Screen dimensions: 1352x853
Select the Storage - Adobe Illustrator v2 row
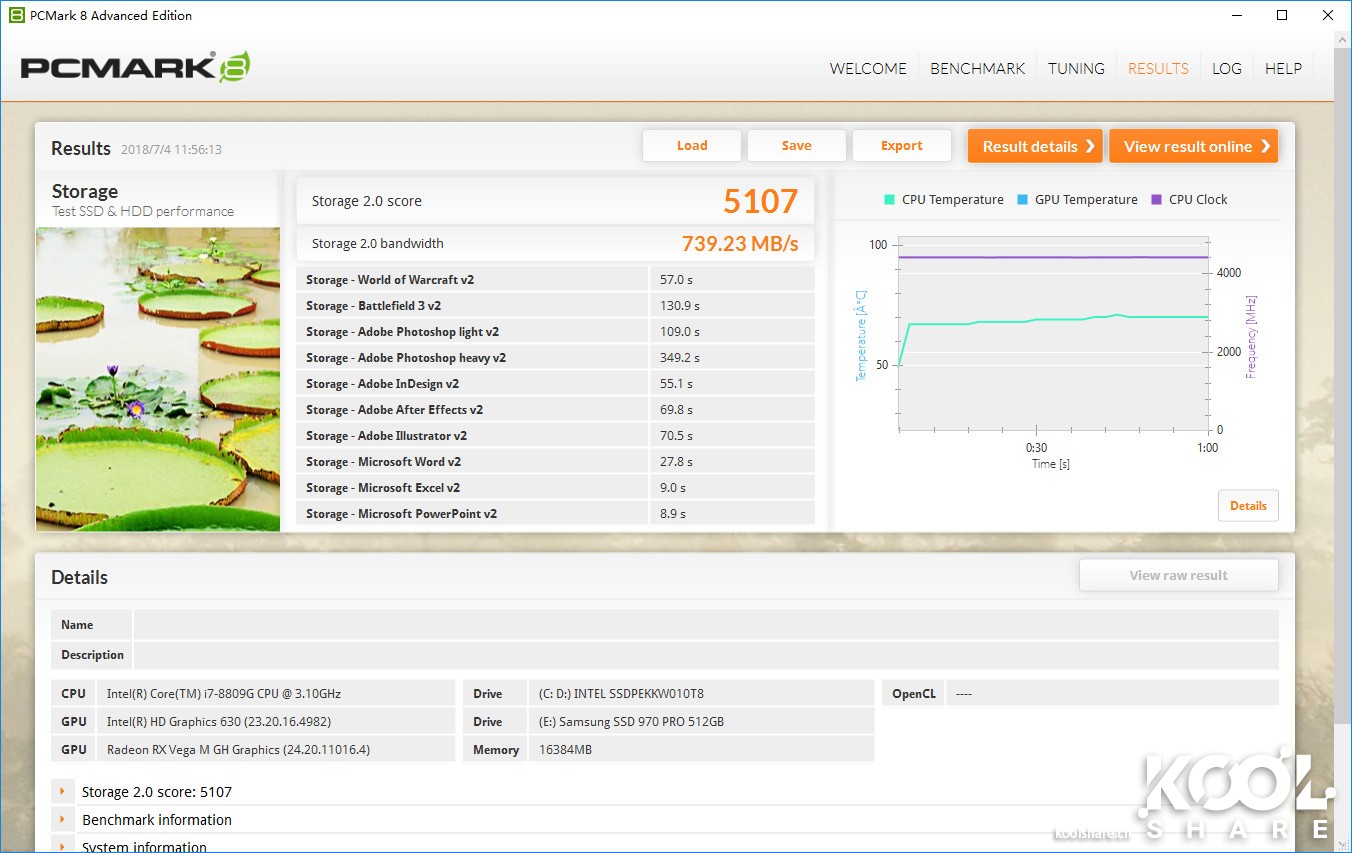(555, 436)
